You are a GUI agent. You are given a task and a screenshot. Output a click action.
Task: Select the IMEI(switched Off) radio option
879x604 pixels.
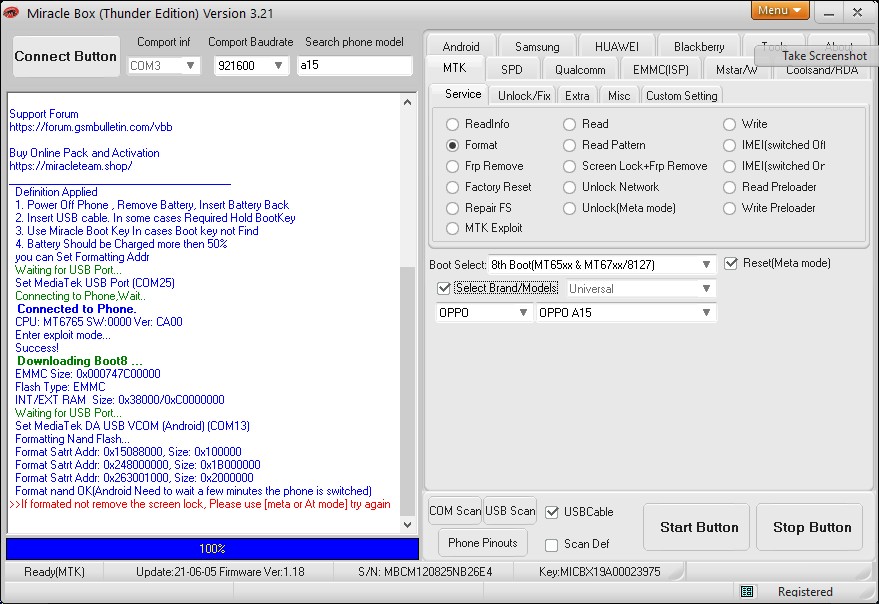pos(775,145)
